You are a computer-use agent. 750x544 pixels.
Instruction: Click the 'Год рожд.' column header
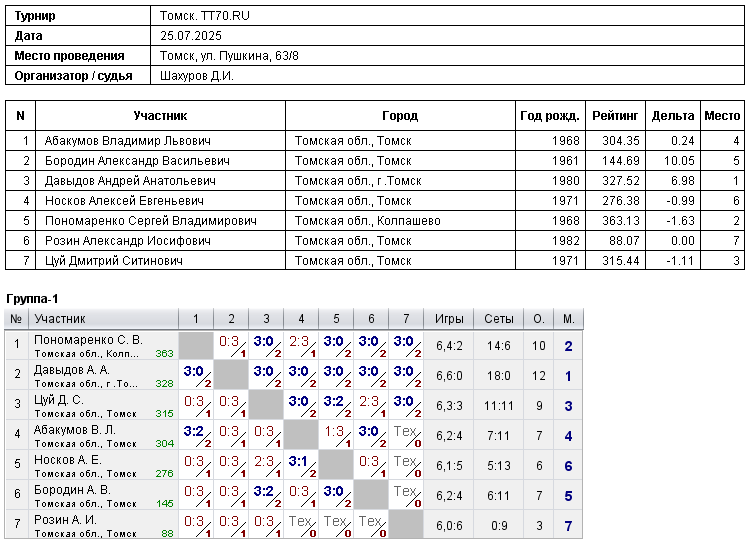pos(550,116)
